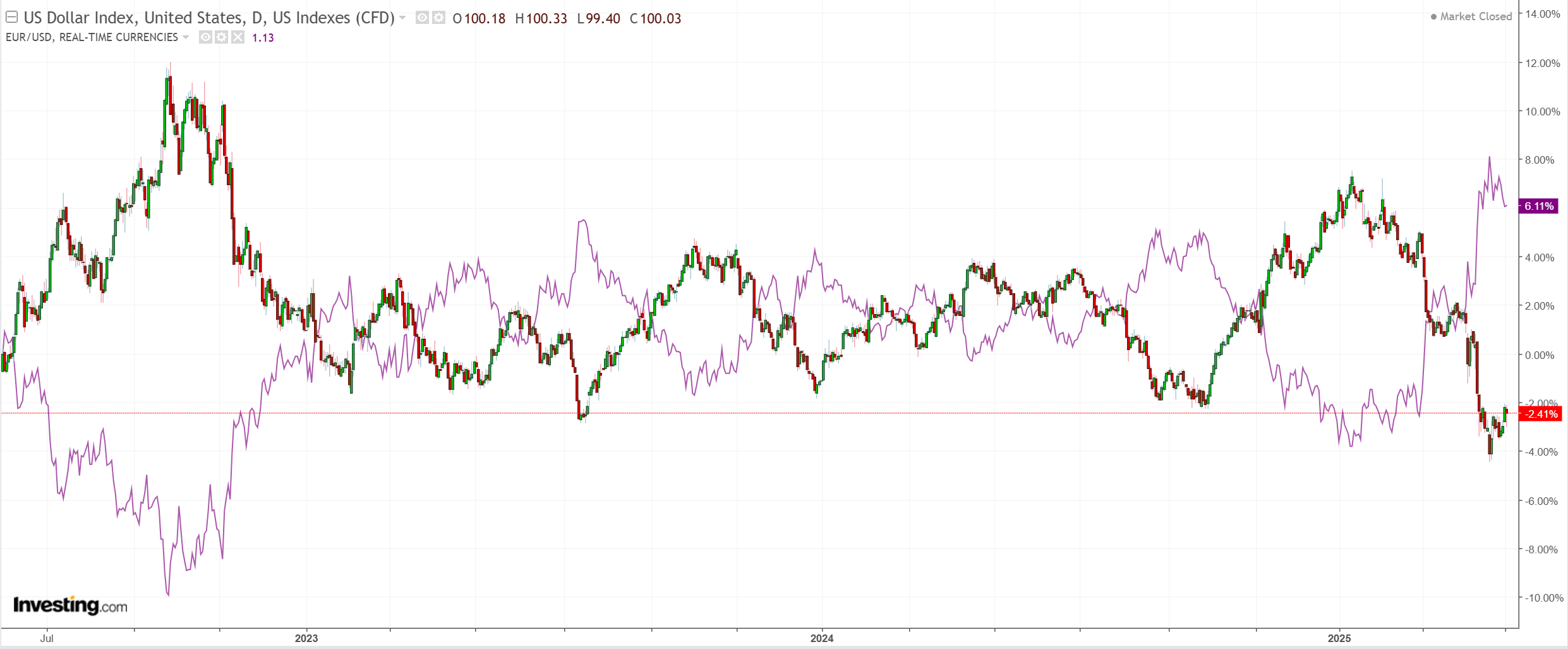Click the -4.00% scale label
The width and height of the screenshot is (1568, 649).
(x=1541, y=452)
